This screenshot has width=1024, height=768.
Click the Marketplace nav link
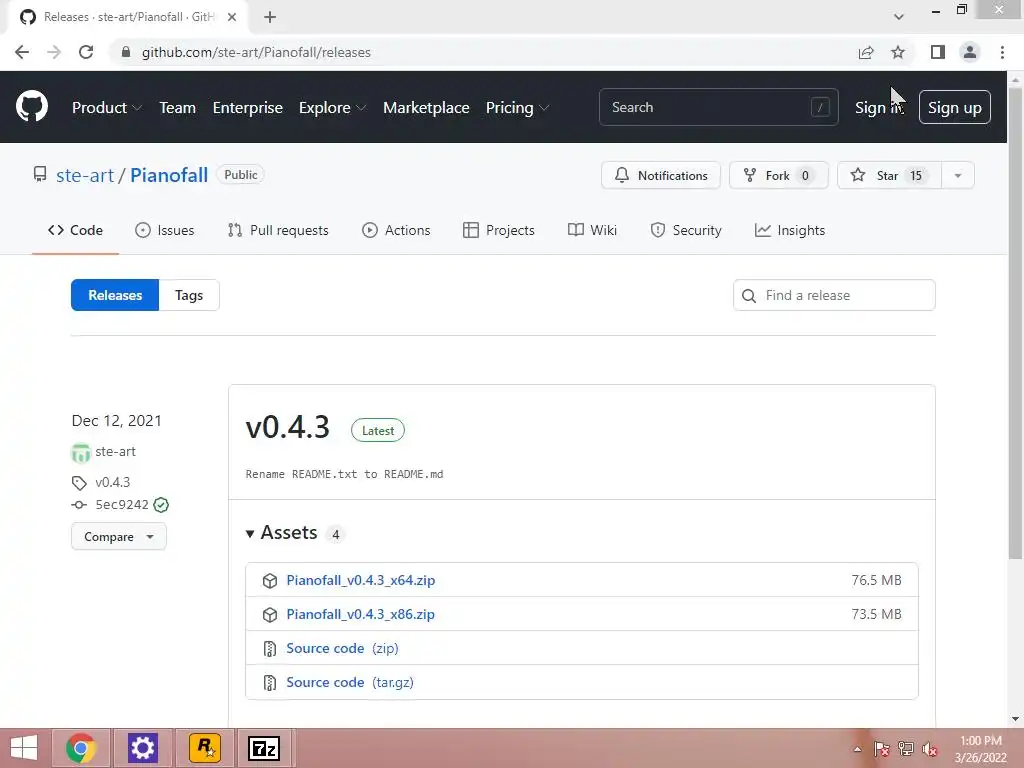tap(426, 108)
